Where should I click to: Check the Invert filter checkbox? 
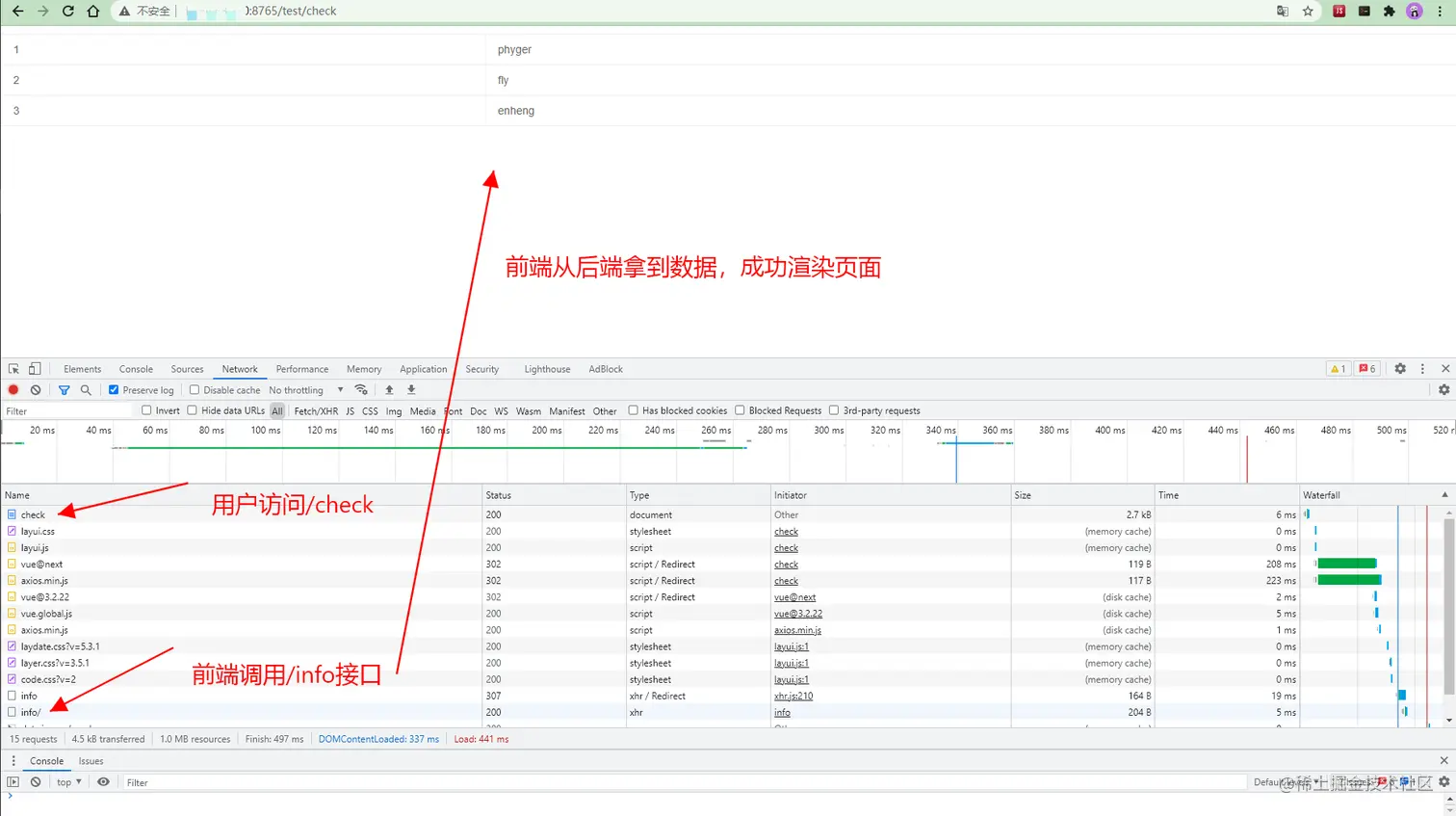[146, 410]
